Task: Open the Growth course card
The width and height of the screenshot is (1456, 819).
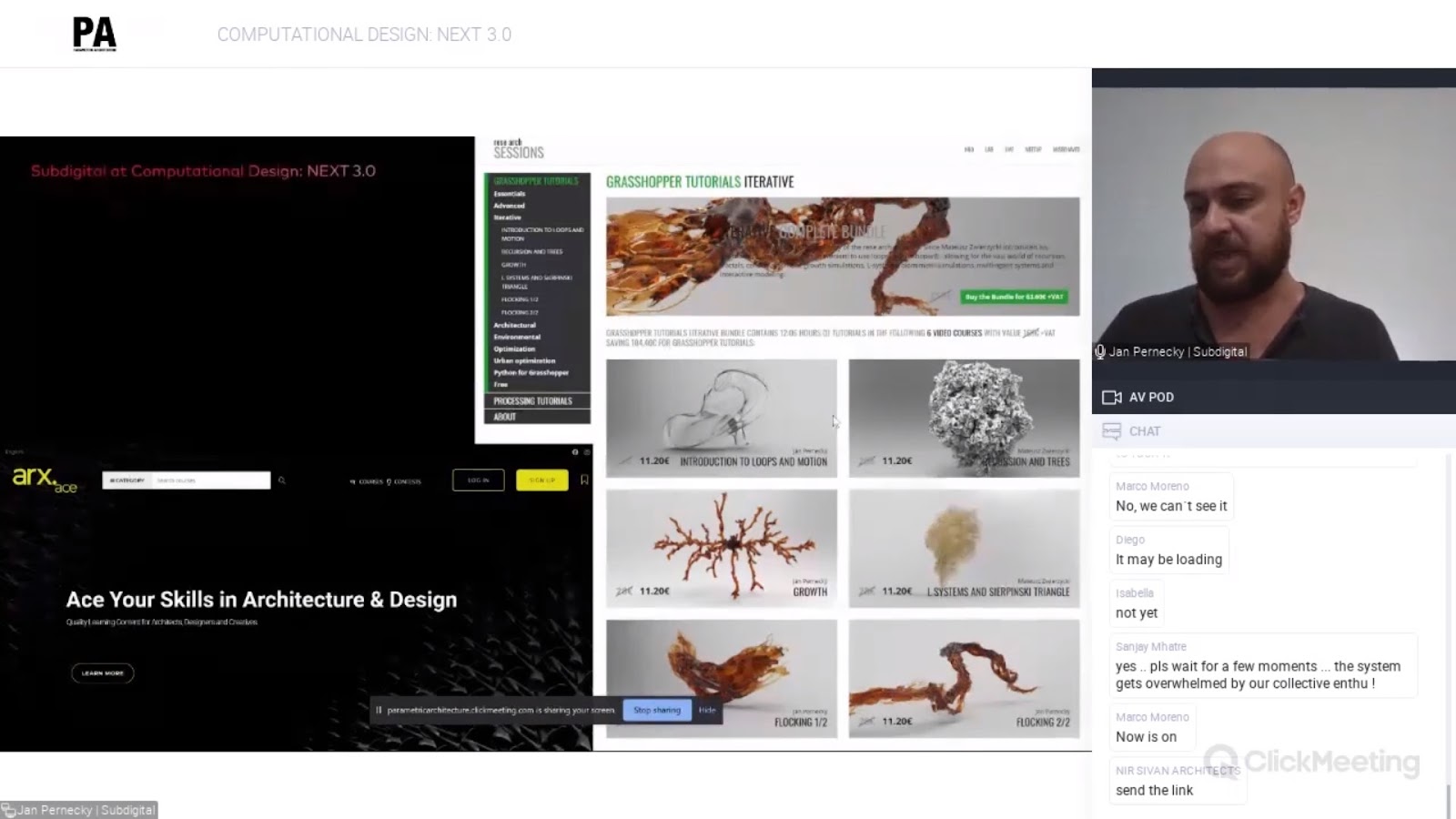Action: tap(722, 548)
